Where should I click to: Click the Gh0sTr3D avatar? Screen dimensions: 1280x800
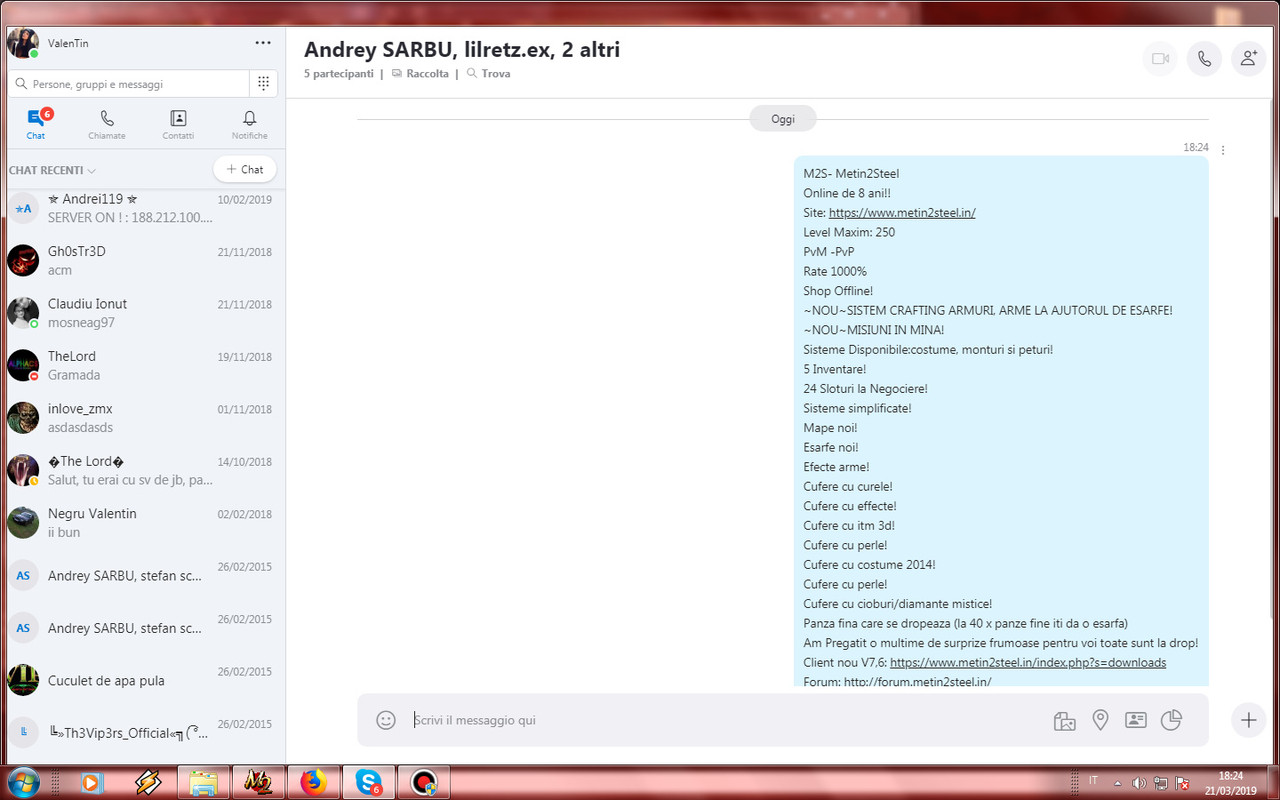click(23, 260)
